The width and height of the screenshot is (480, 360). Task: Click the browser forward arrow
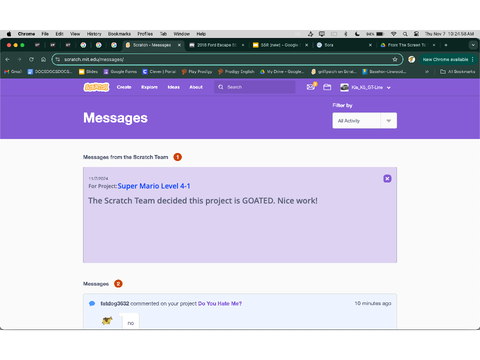19,59
